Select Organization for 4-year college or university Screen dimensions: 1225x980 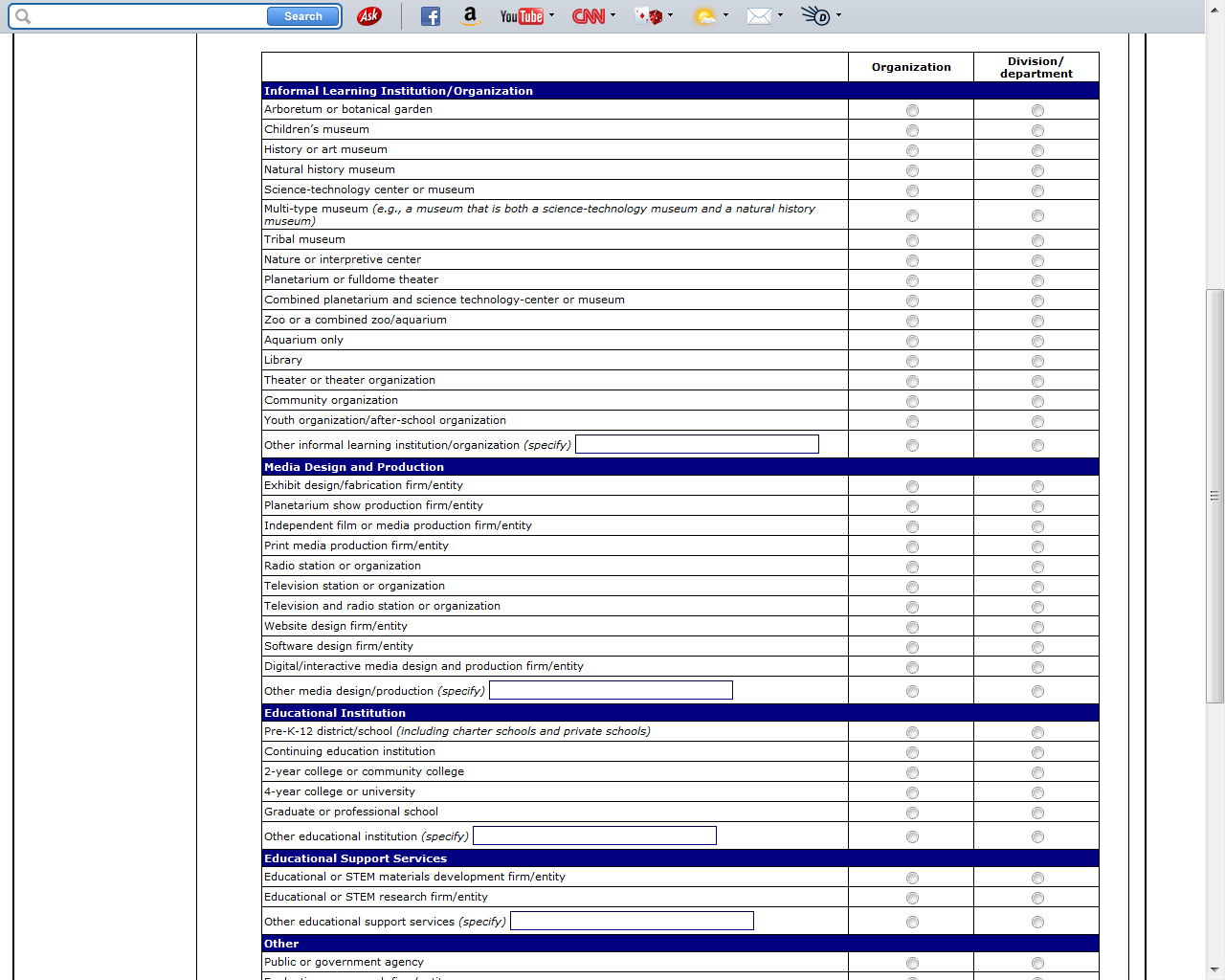[912, 792]
